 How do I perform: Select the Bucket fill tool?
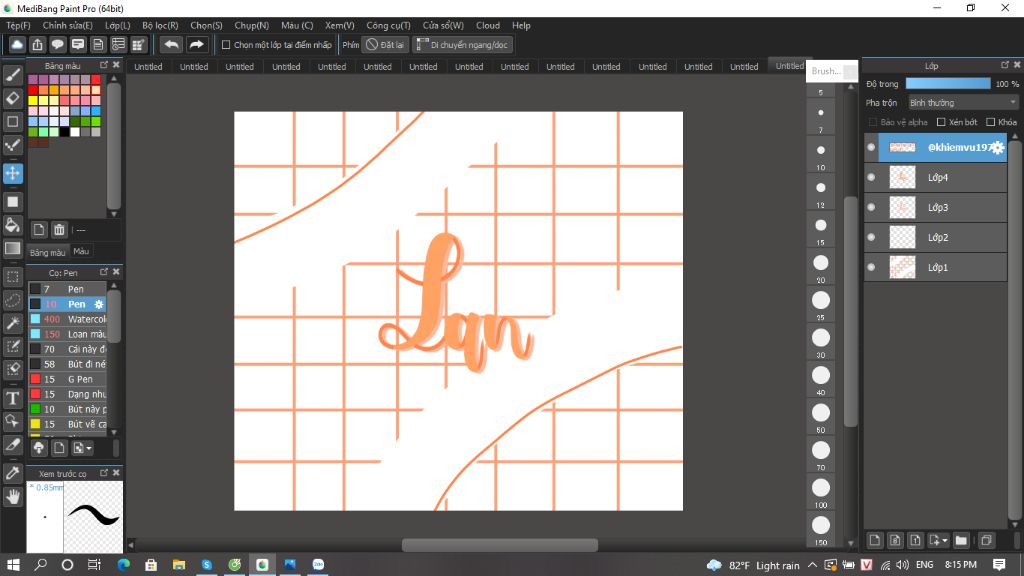(12, 225)
